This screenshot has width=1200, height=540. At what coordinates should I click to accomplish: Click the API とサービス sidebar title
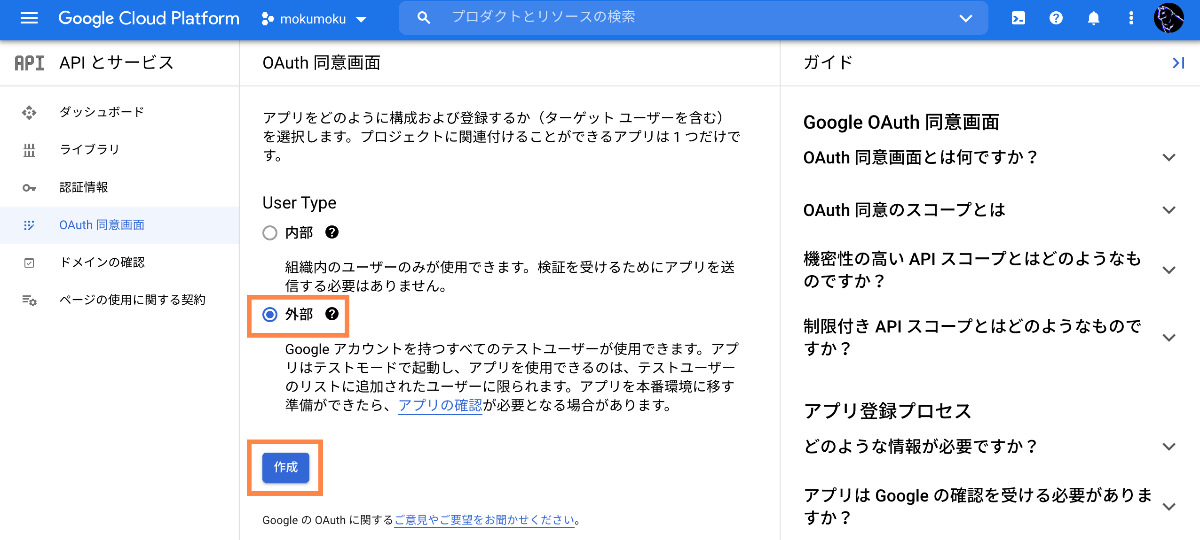(x=116, y=63)
